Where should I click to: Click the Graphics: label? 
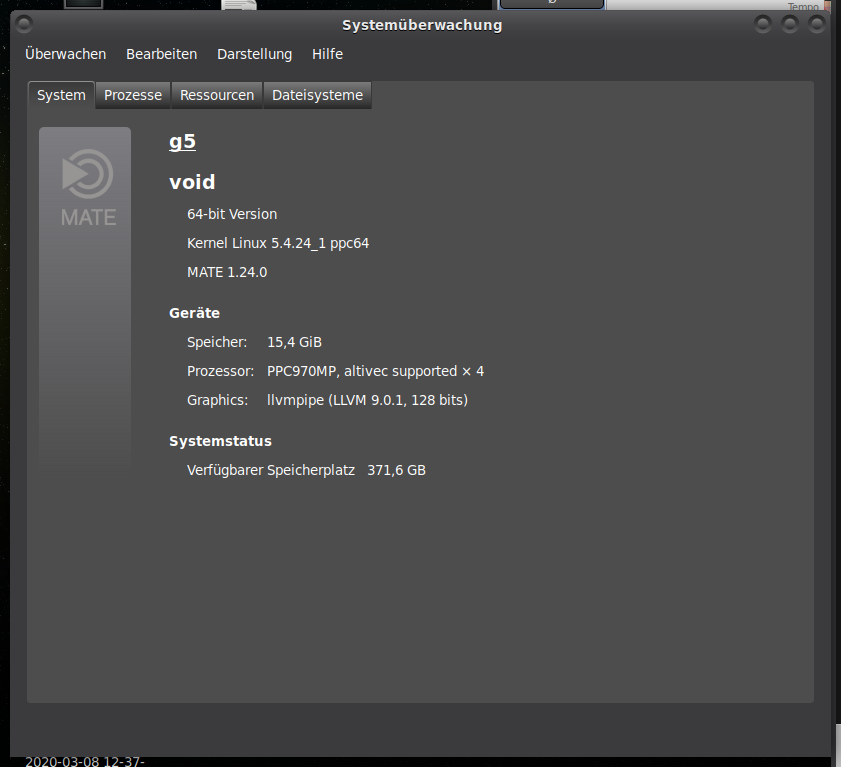pos(217,400)
